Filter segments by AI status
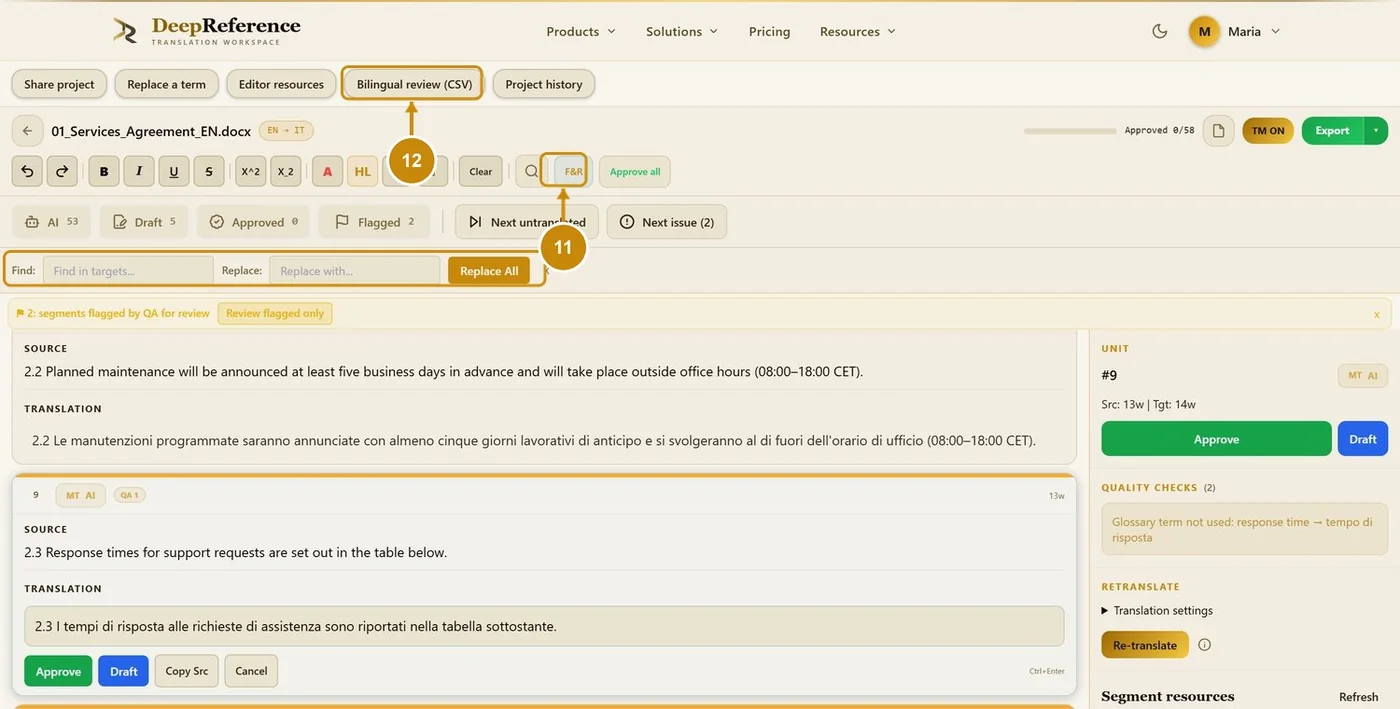1400x709 pixels. coord(52,222)
